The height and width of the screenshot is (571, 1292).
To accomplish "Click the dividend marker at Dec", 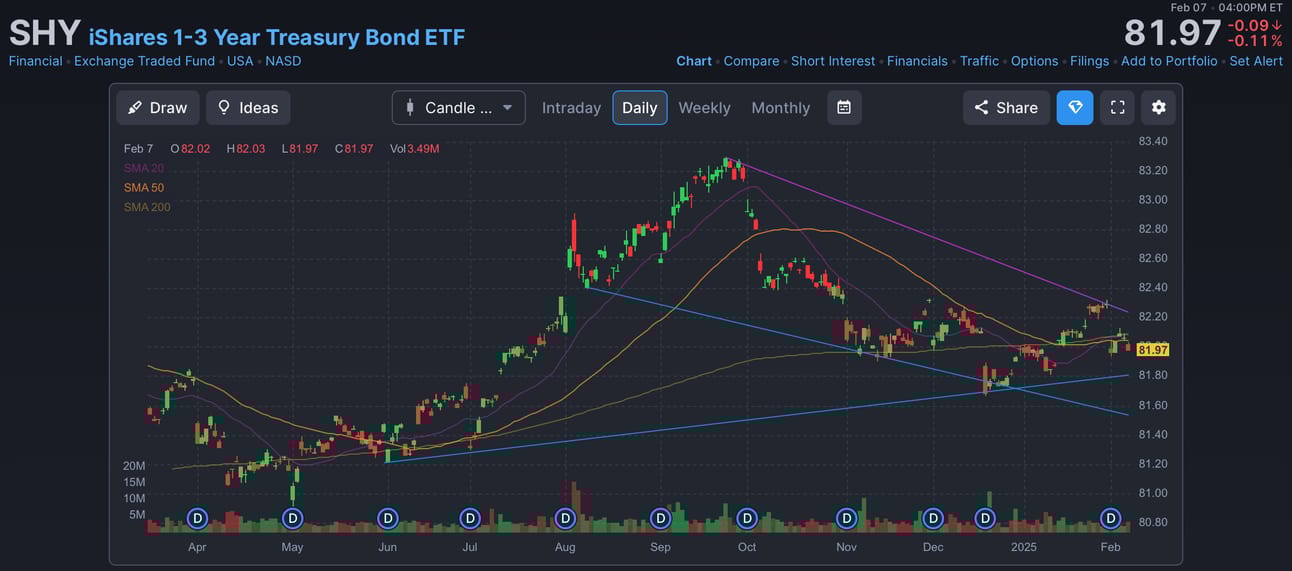I will click(933, 518).
